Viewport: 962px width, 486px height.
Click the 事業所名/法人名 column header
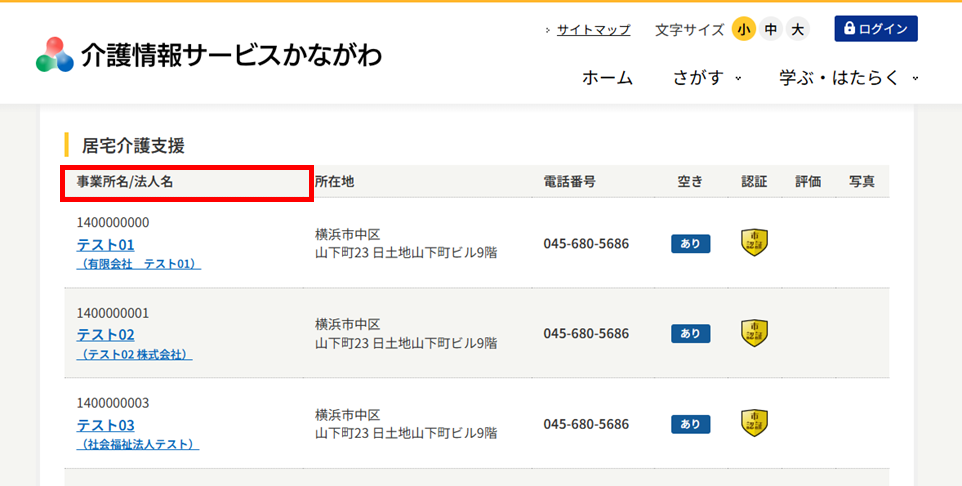pos(125,182)
